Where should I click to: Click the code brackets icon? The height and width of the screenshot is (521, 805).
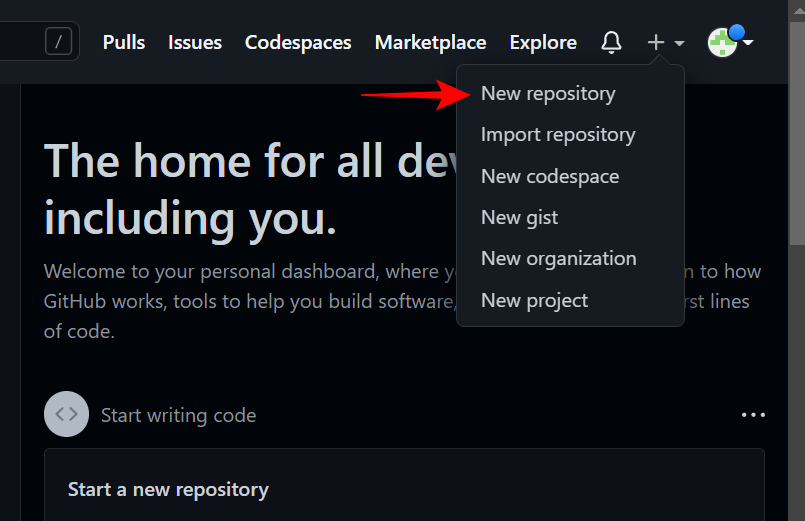(66, 414)
